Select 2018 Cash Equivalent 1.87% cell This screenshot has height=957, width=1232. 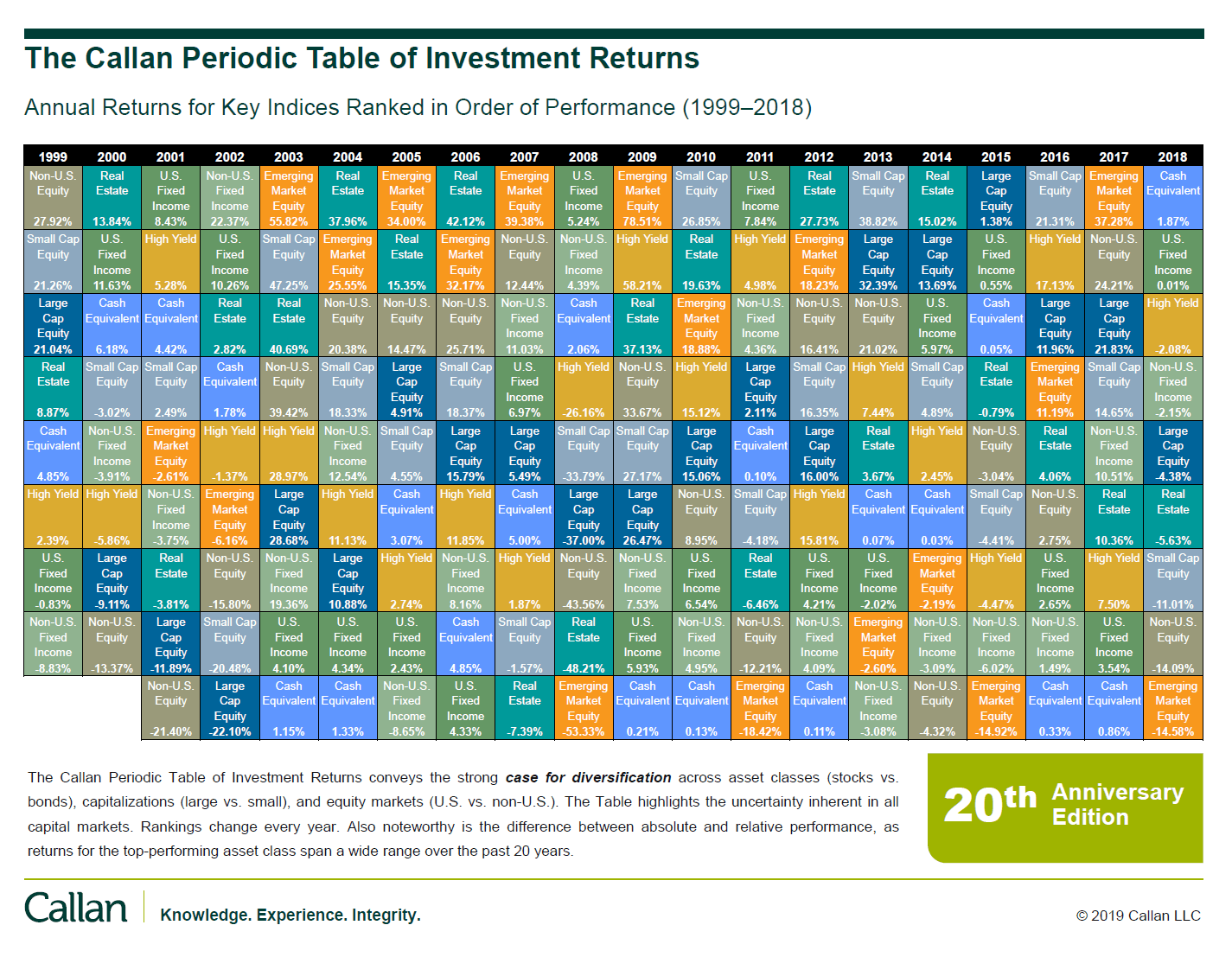click(x=1173, y=198)
